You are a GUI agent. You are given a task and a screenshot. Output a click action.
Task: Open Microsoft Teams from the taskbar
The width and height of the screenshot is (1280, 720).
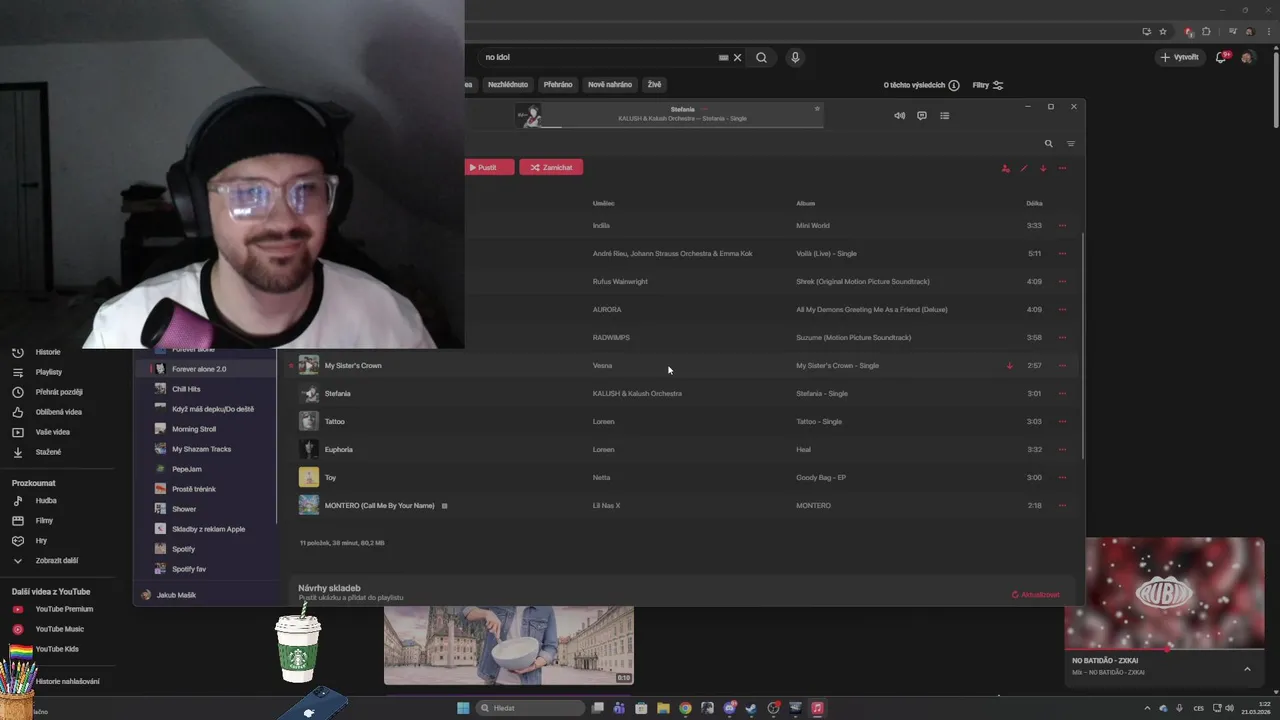(619, 708)
